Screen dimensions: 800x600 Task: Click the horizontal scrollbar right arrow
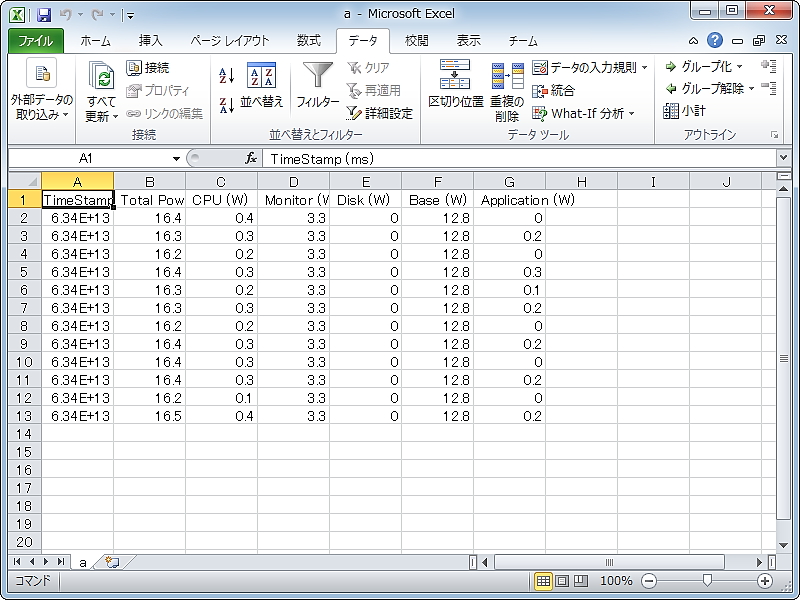[759, 562]
